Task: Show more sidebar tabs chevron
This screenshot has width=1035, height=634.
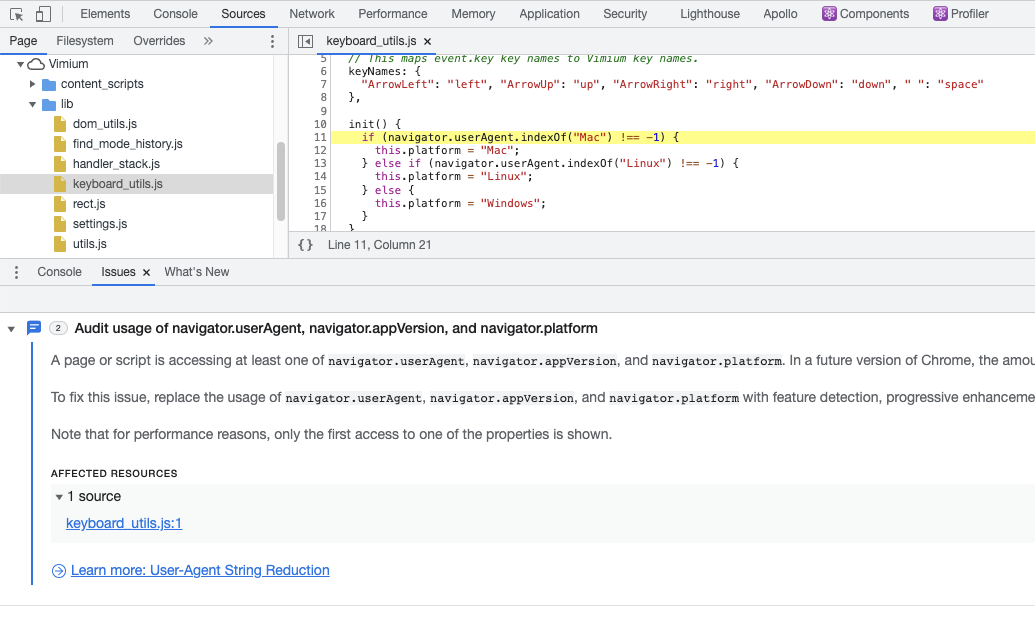Action: 208,41
